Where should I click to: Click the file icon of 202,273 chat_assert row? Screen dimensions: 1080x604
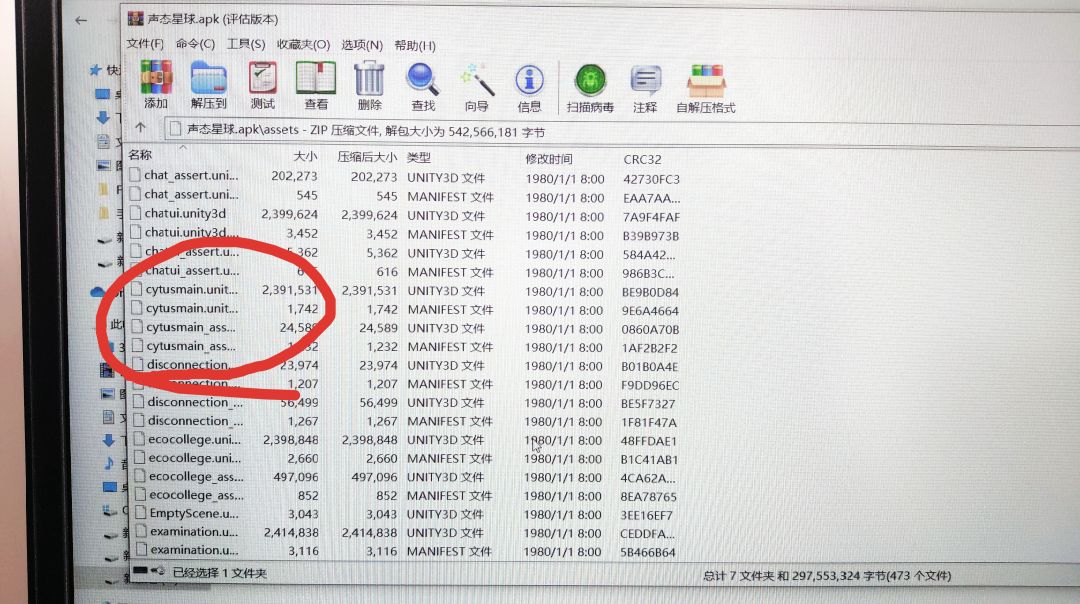pyautogui.click(x=135, y=175)
